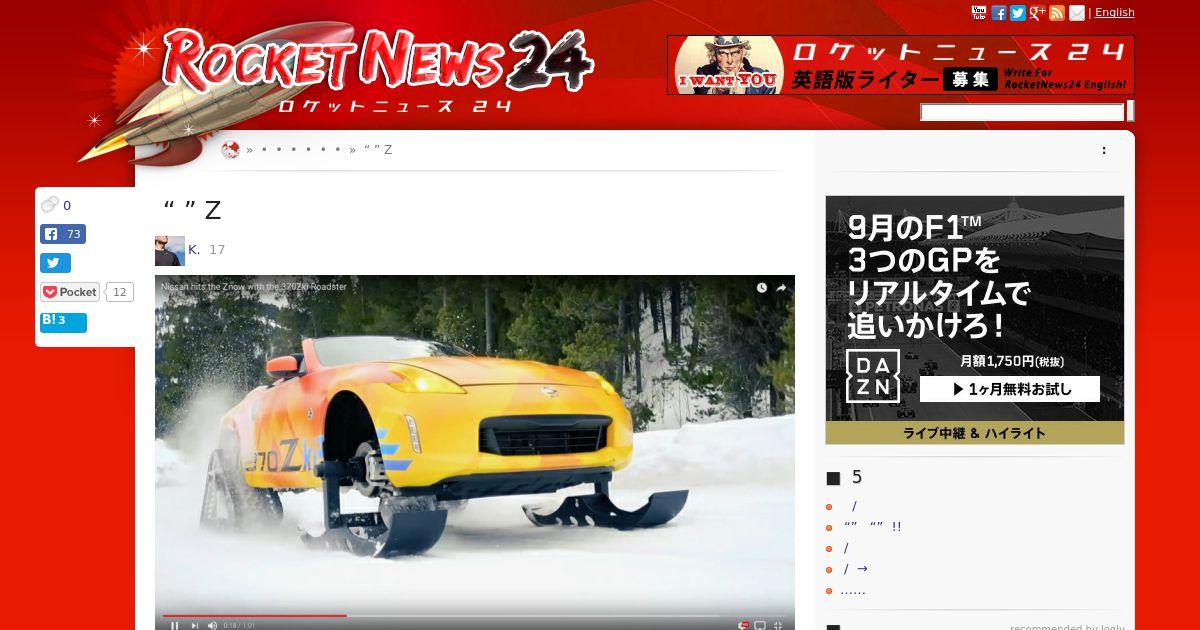Open the 'I Want You' writer recruitment banner
The width and height of the screenshot is (1200, 630).
click(901, 65)
